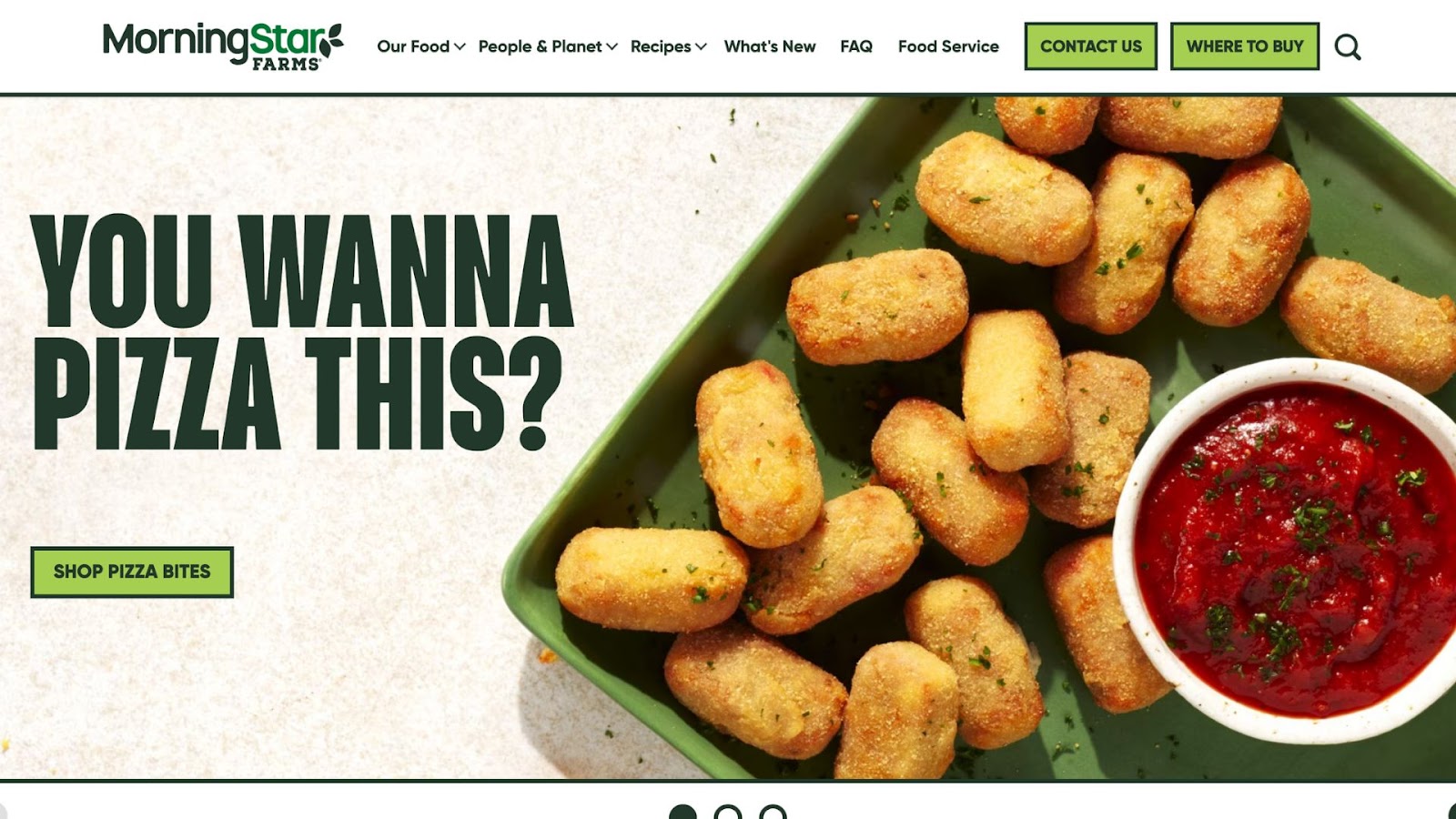Click the 'You Wanna Pizza This?' headline
Image resolution: width=1456 pixels, height=819 pixels.
click(x=303, y=332)
